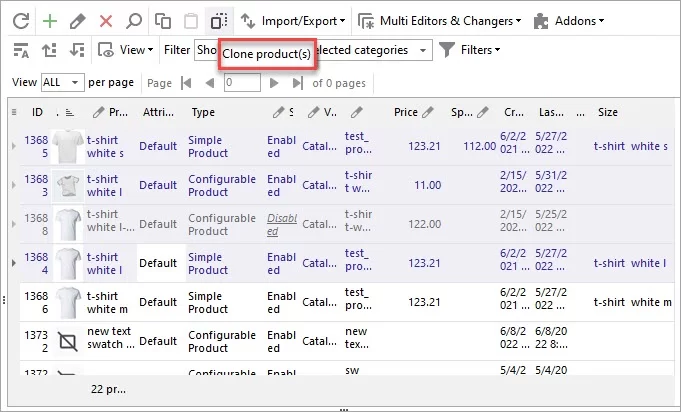
Task: Click the name cell 't-shirt white m'
Action: pos(107,303)
